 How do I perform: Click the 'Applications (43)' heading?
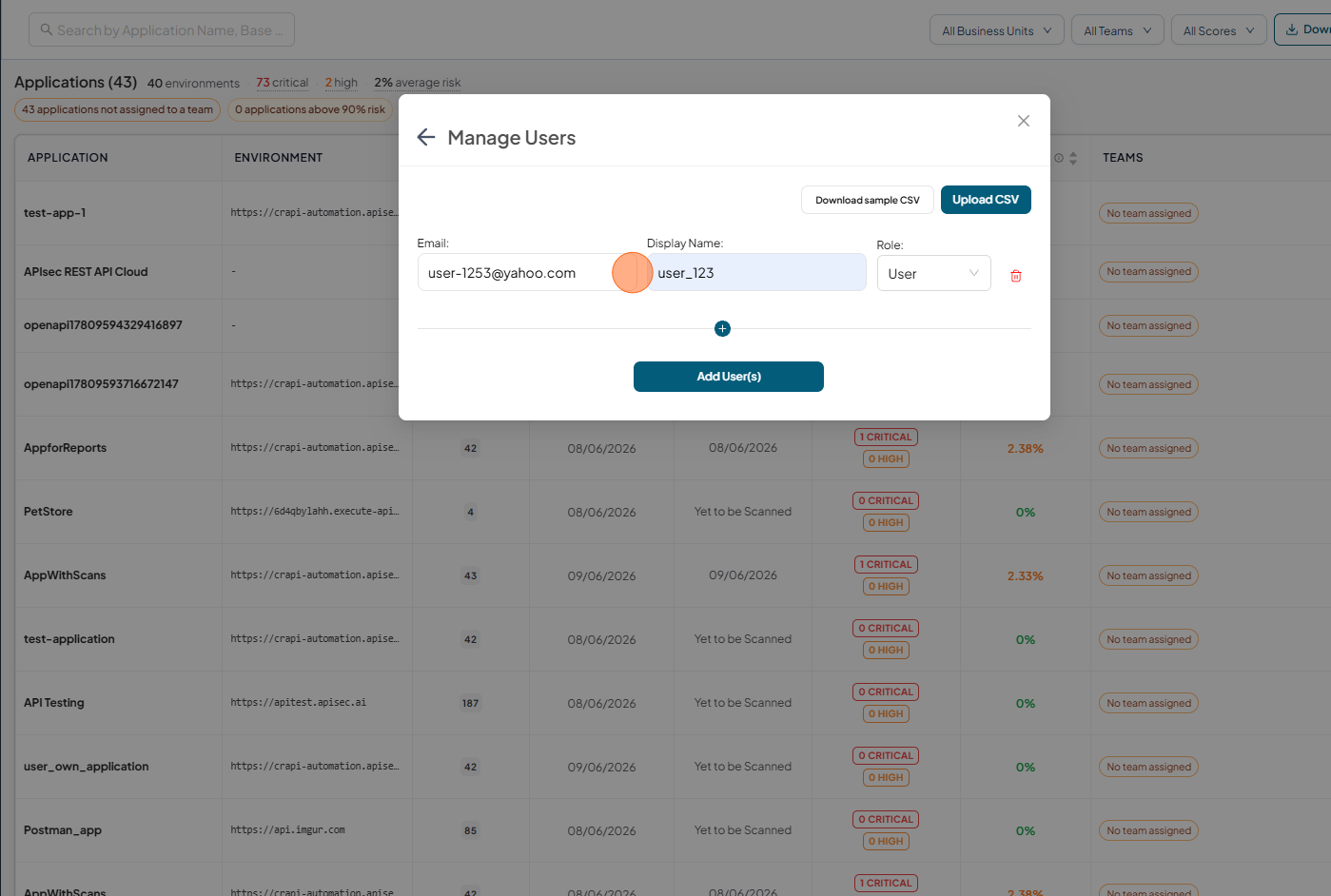point(75,82)
